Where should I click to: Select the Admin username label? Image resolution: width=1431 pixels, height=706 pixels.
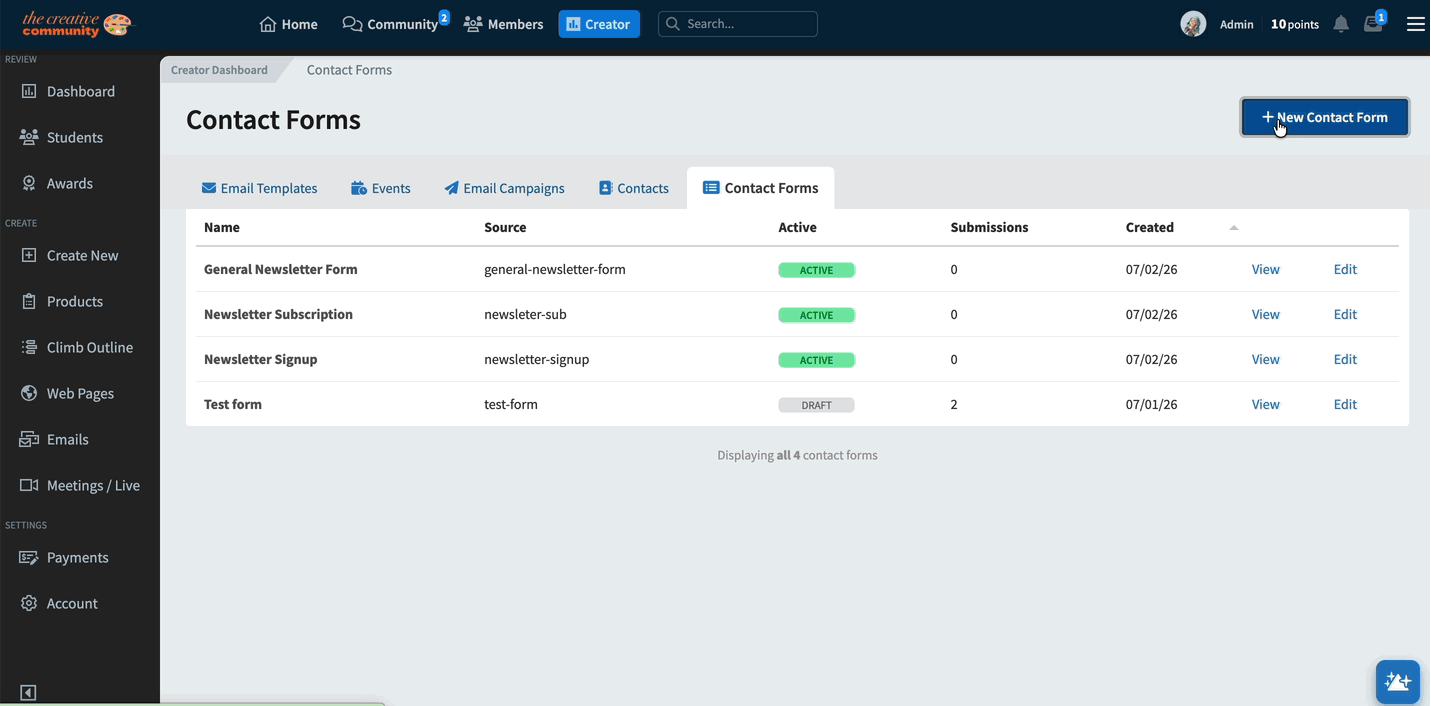(1237, 25)
